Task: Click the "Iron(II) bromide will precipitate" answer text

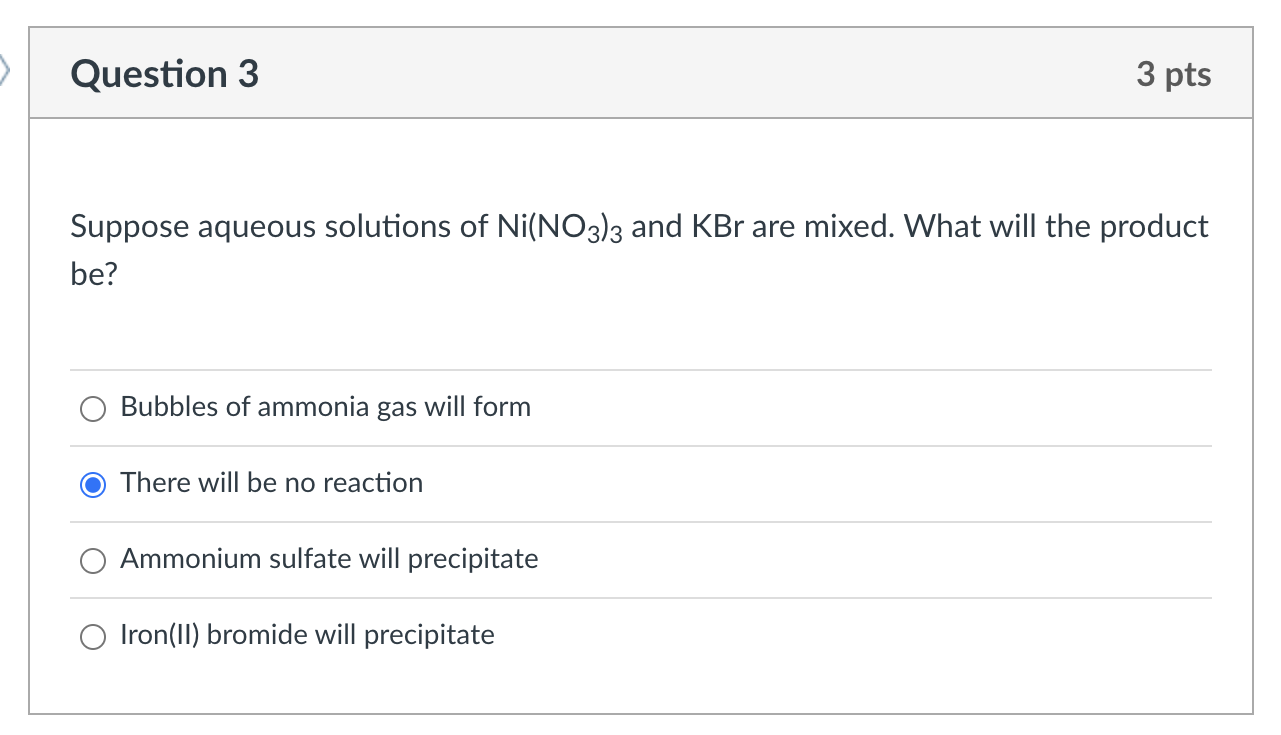Action: tap(308, 635)
